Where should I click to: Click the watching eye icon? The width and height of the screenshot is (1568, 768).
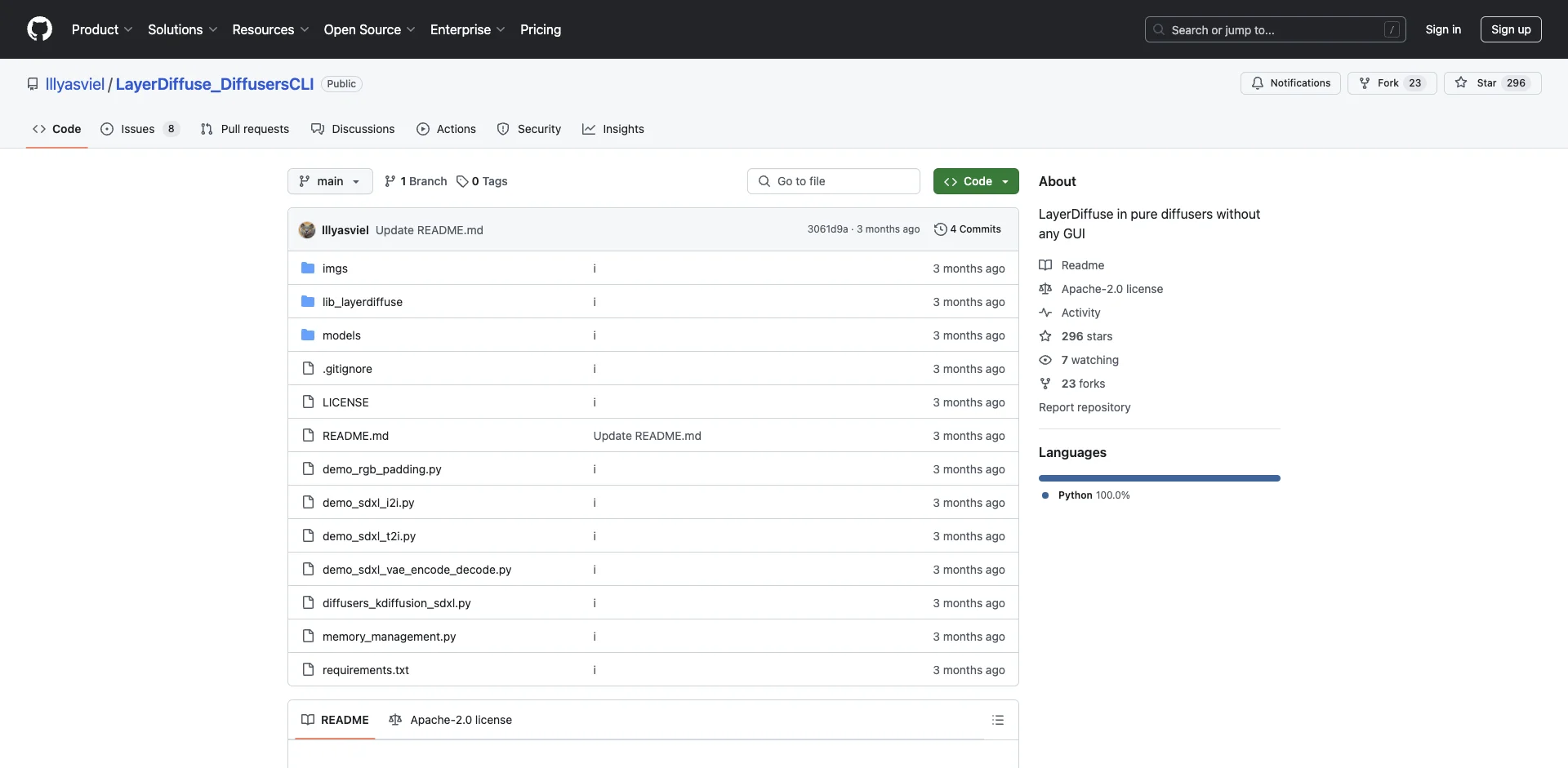(x=1045, y=360)
